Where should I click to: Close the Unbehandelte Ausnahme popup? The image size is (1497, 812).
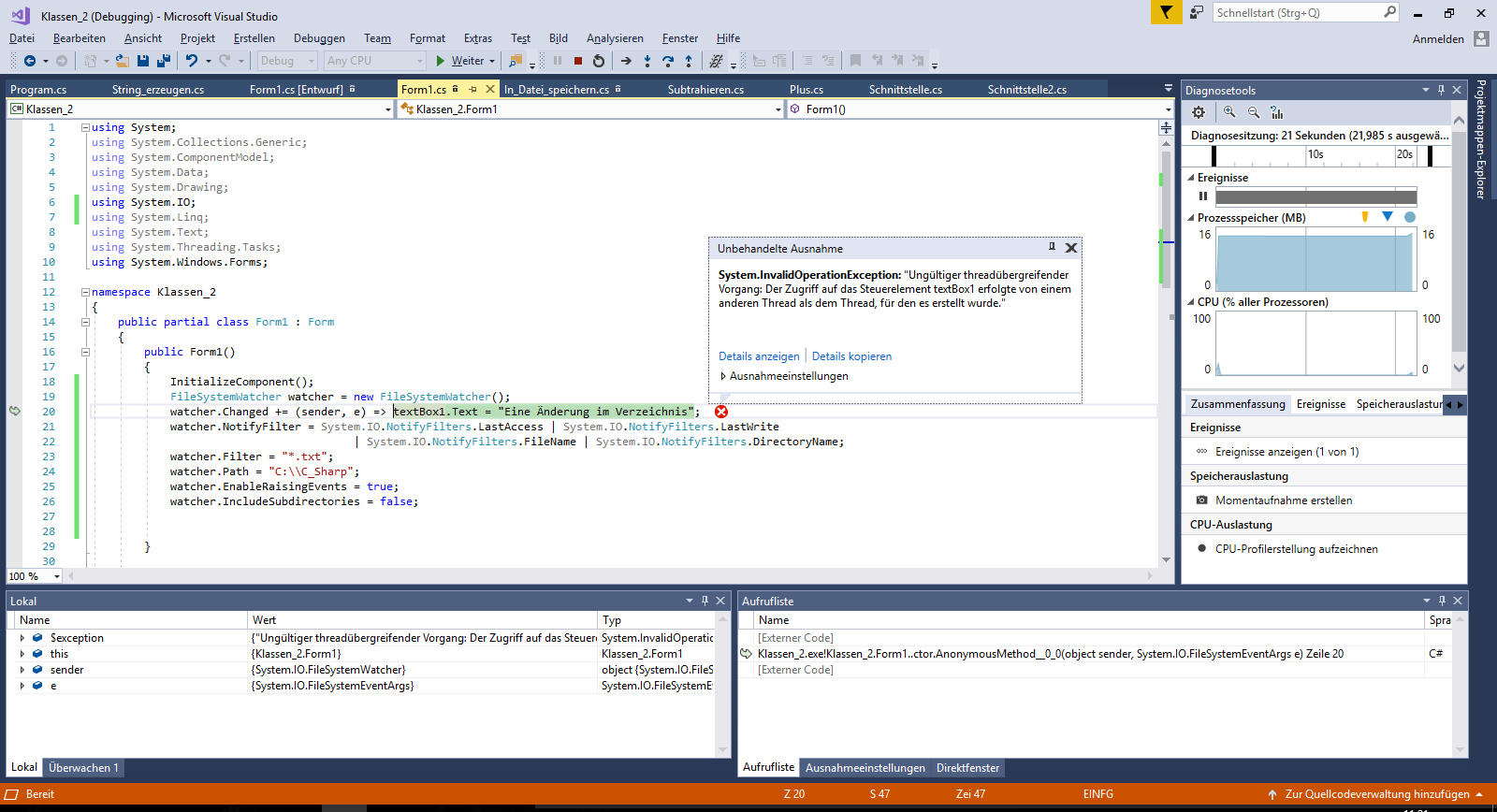click(x=1071, y=248)
